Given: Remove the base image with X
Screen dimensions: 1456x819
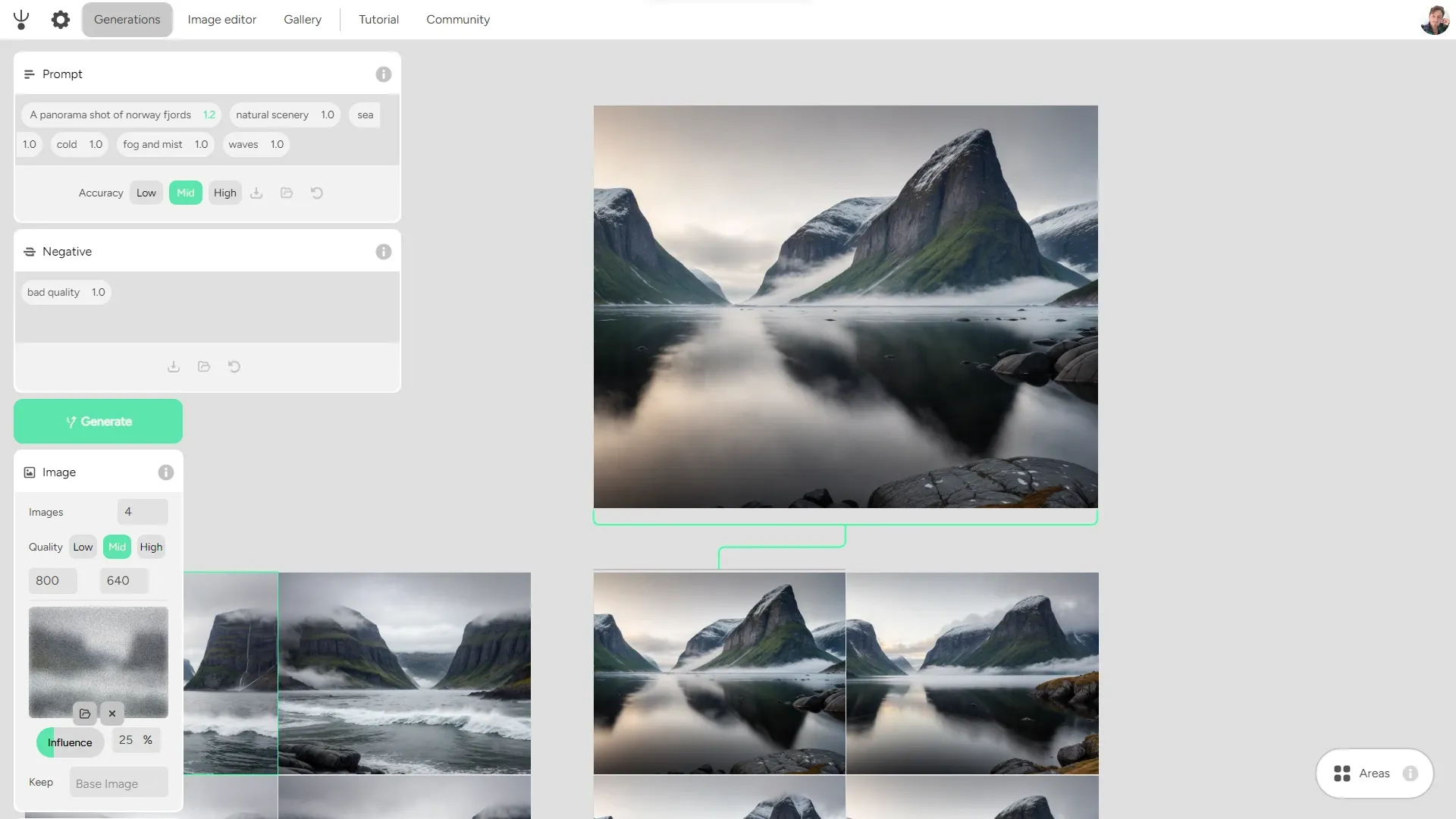Looking at the screenshot, I should coord(112,714).
